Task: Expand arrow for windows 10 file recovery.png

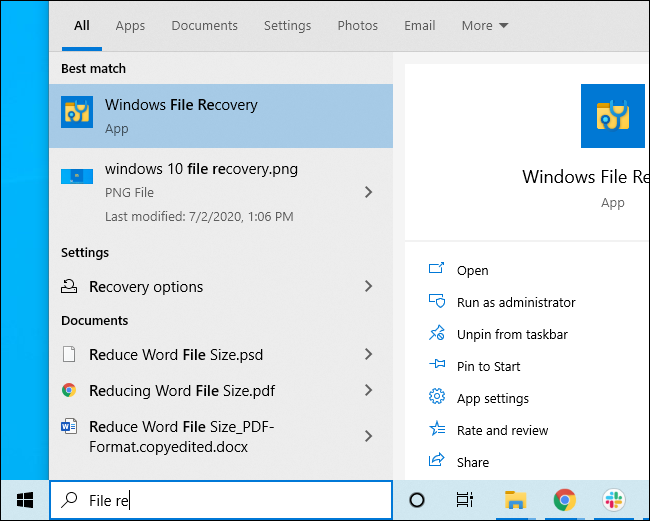Action: (368, 192)
